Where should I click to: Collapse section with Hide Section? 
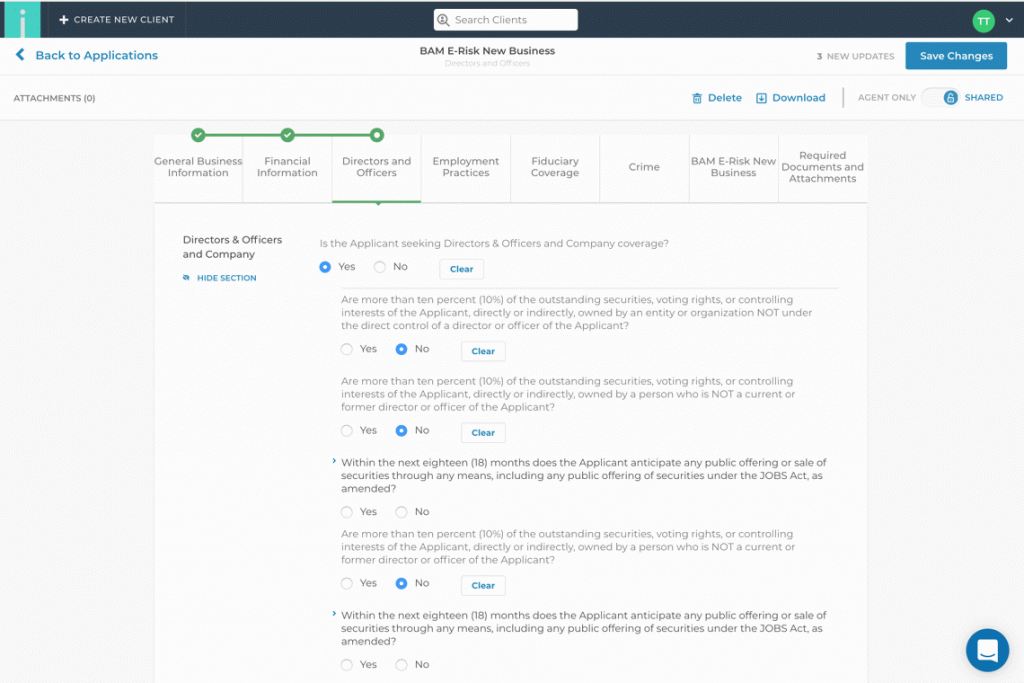[x=226, y=278]
